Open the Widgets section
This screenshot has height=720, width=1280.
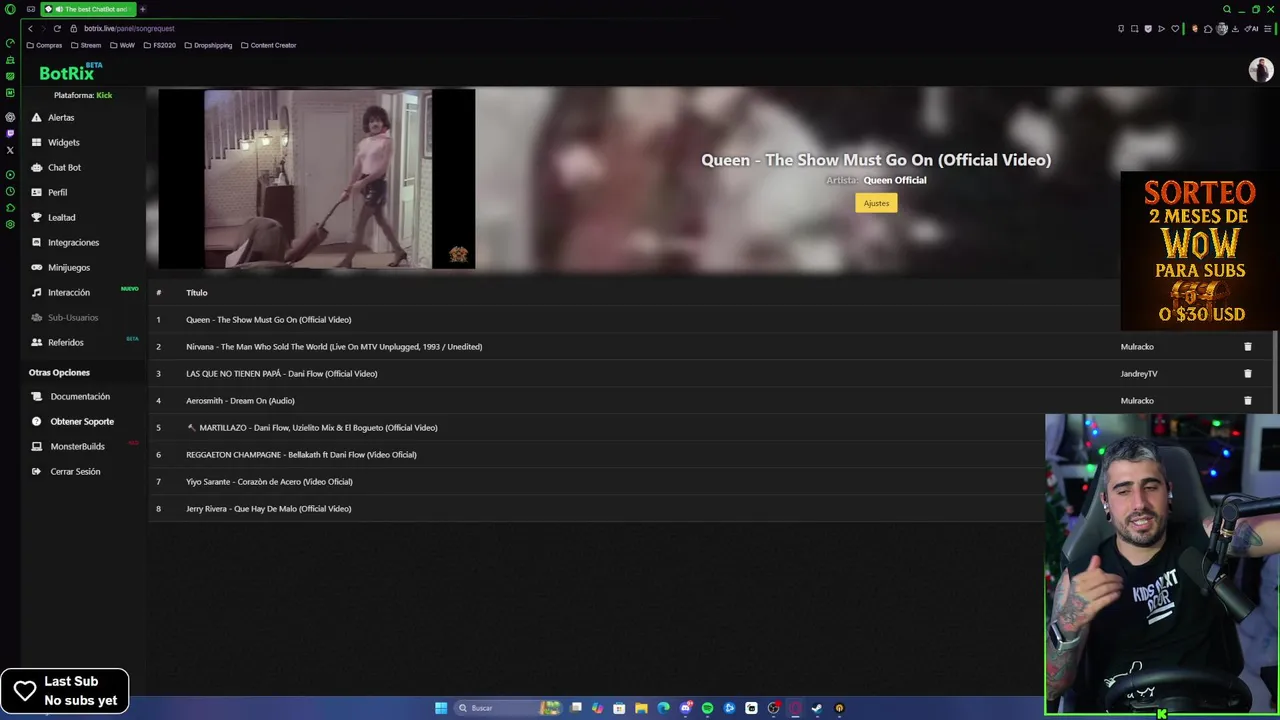[63, 142]
